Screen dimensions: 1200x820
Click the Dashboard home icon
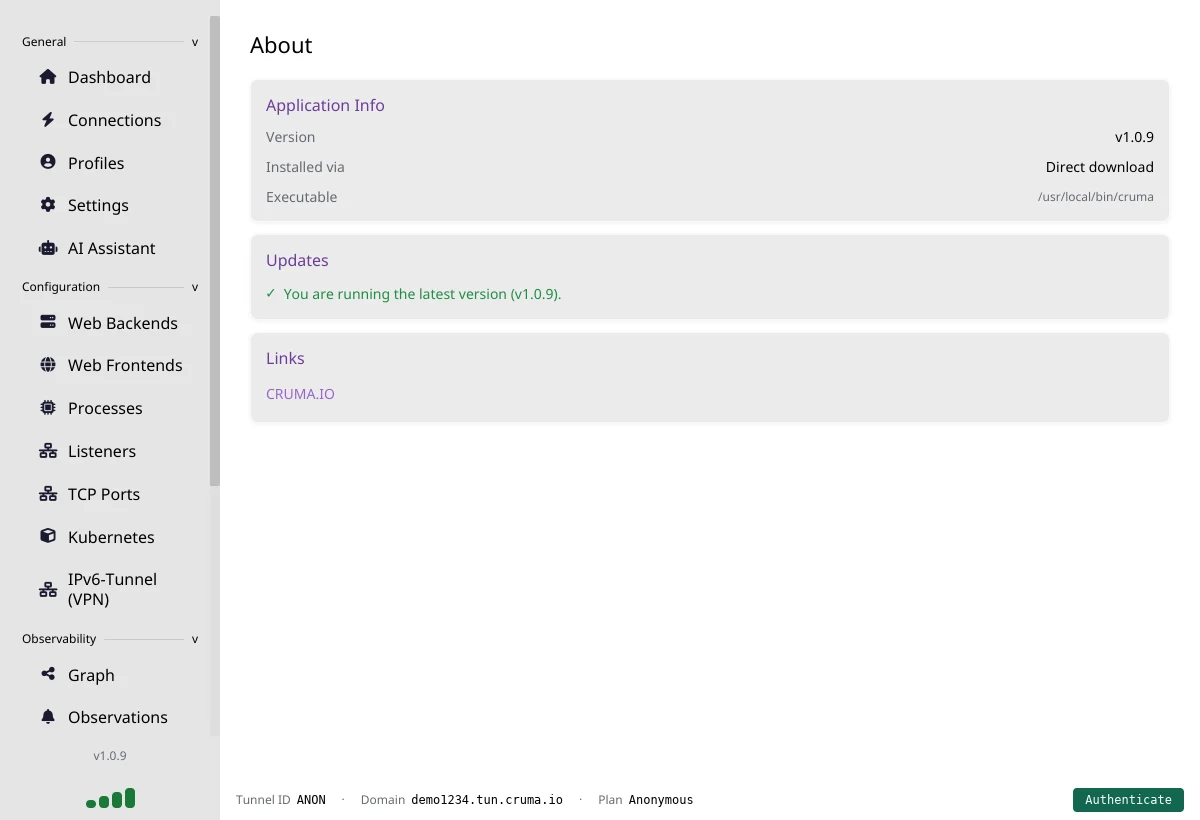point(48,77)
